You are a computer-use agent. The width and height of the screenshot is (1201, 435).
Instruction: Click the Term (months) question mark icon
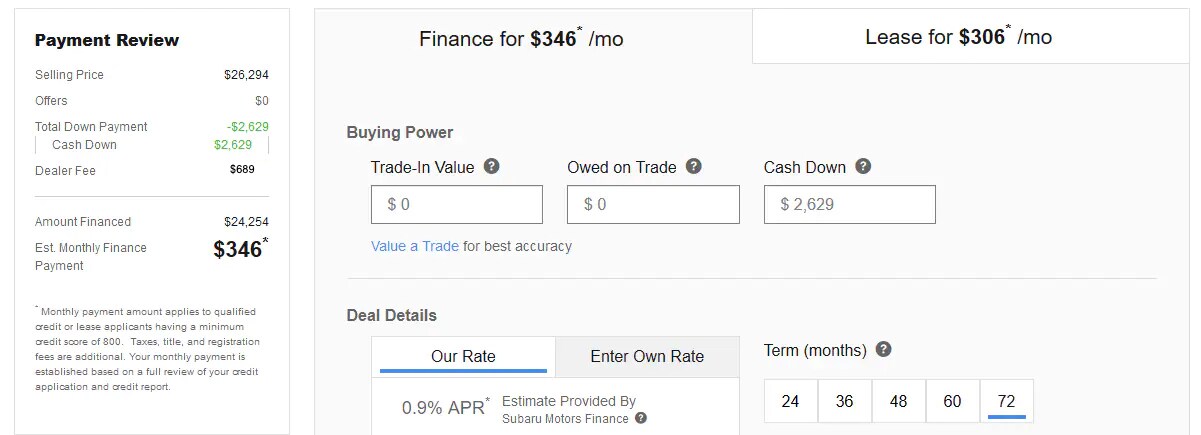click(x=883, y=350)
